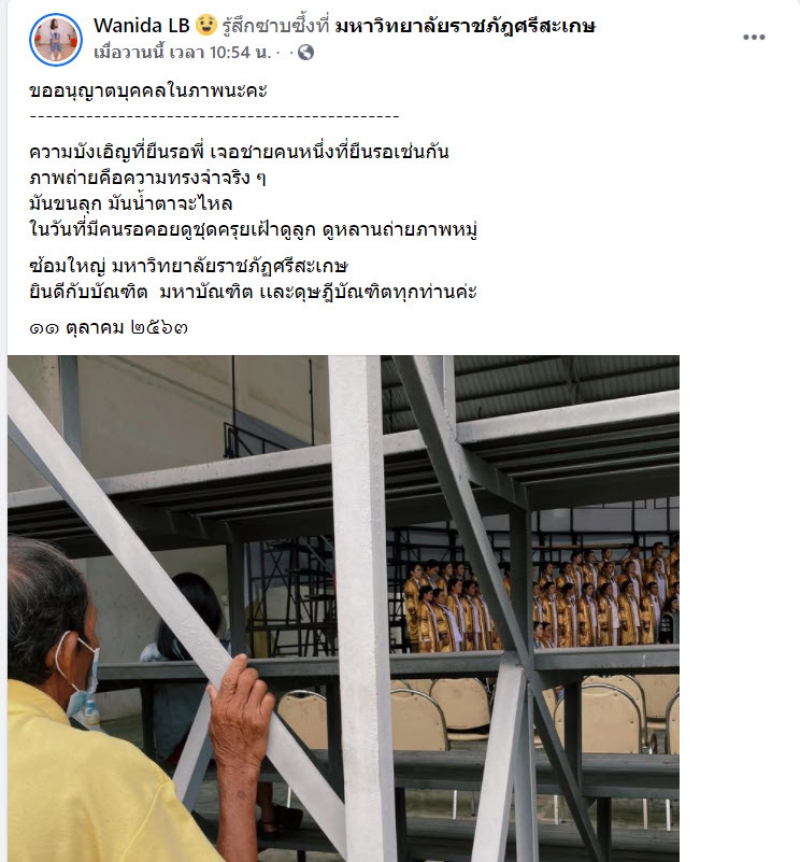Screen dimensions: 800x862
Task: Open Wanida LB's round profile picture
Action: click(x=56, y=40)
